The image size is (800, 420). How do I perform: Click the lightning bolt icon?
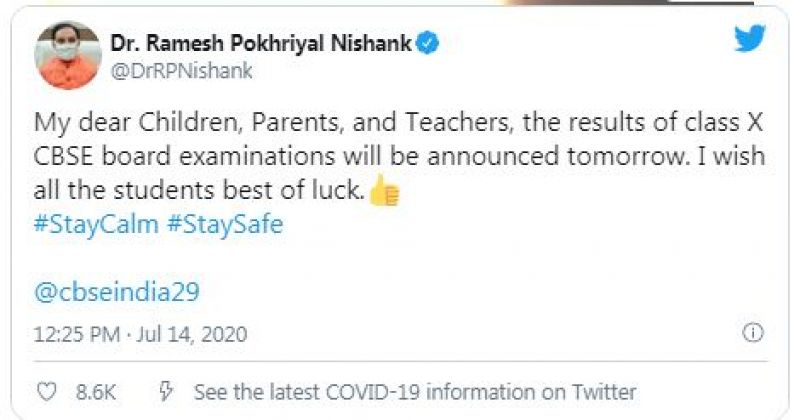[166, 390]
